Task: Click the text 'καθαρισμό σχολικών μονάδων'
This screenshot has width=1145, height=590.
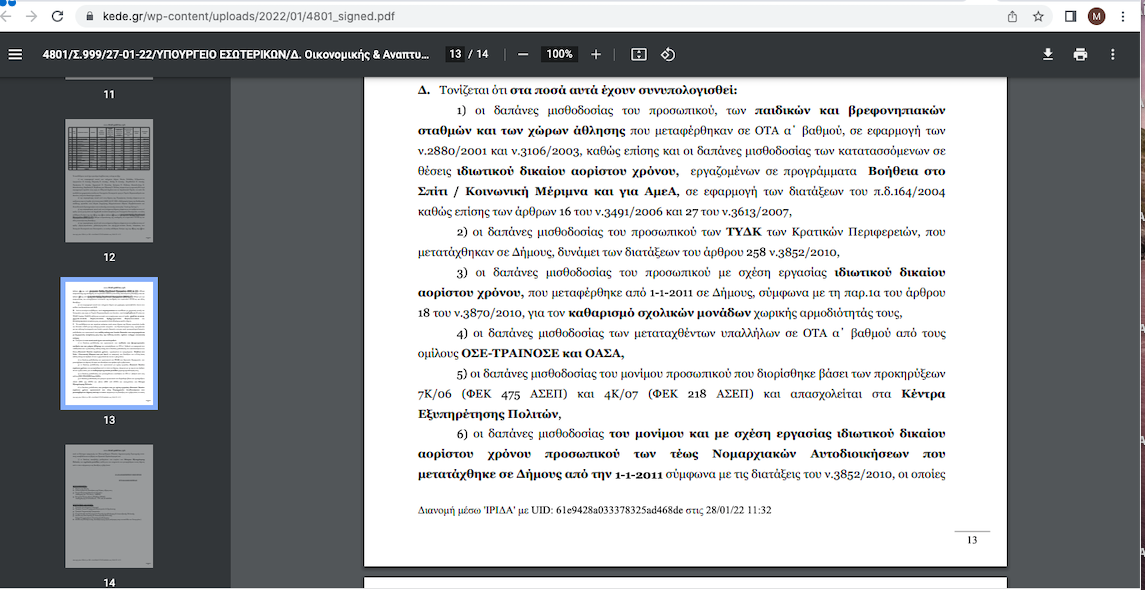Action: pyautogui.click(x=659, y=314)
